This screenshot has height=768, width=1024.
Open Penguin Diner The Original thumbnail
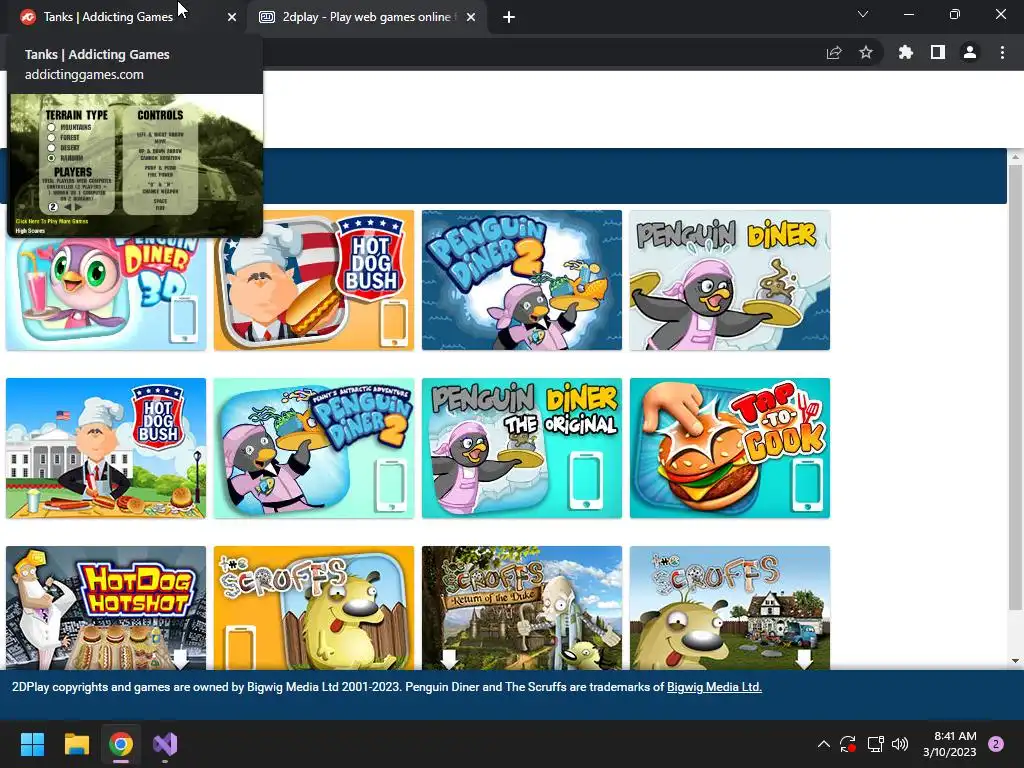coord(522,448)
